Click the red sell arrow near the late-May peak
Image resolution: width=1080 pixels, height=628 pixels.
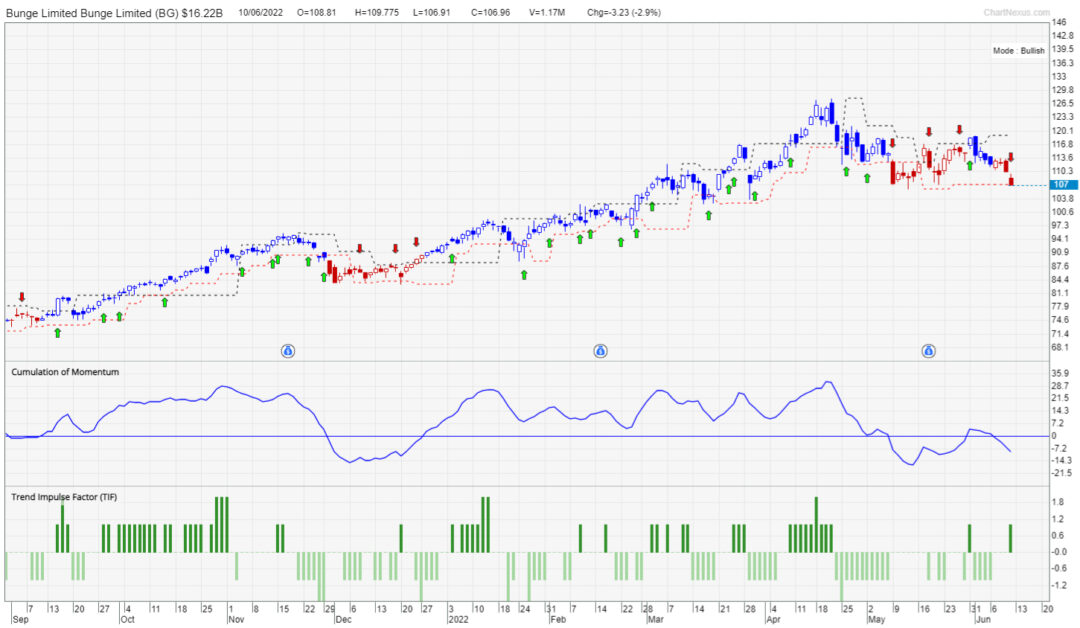[960, 128]
